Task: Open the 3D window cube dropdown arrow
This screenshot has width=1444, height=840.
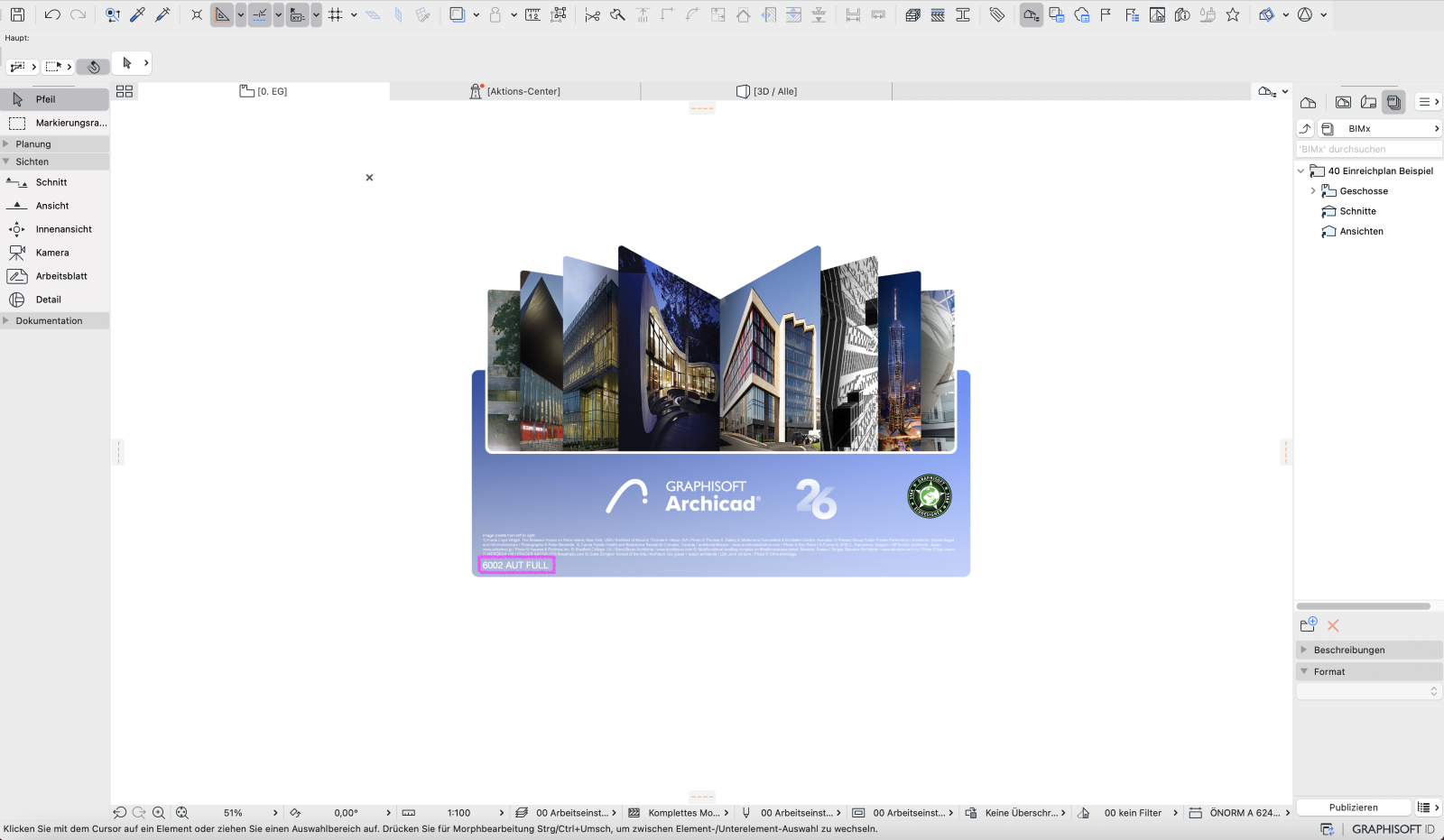Action: pyautogui.click(x=1285, y=14)
